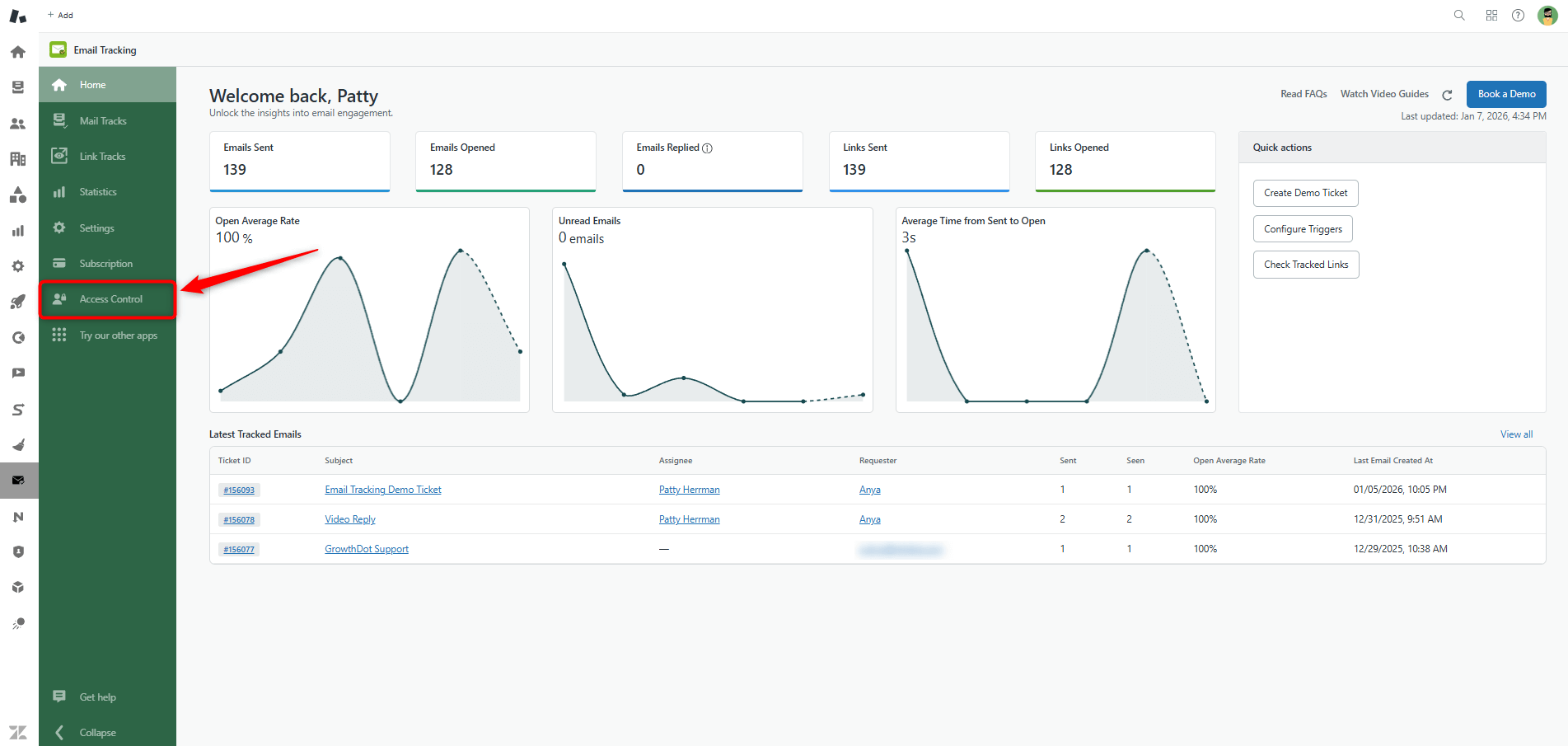
Task: Click the Book a Demo button
Action: pos(1505,94)
